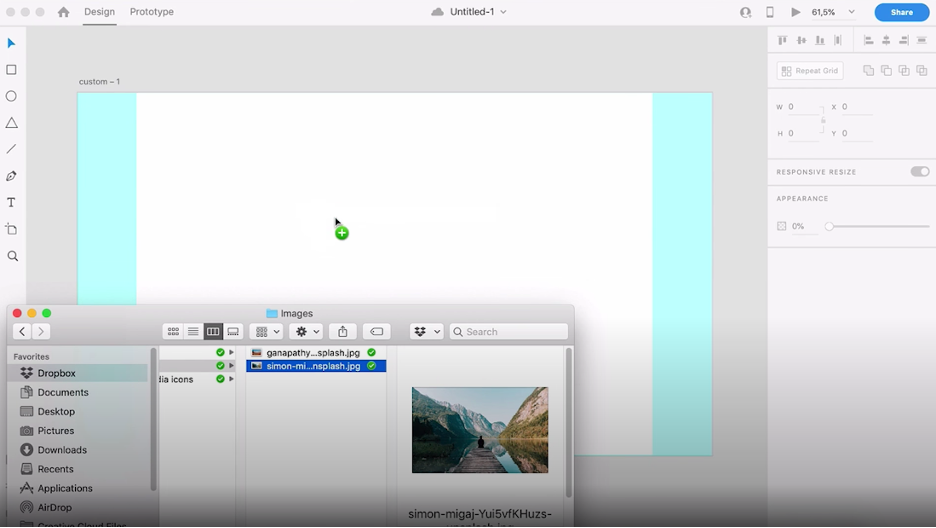Click the Exclude overlap boolean icon
The width and height of the screenshot is (936, 528).
(x=922, y=70)
